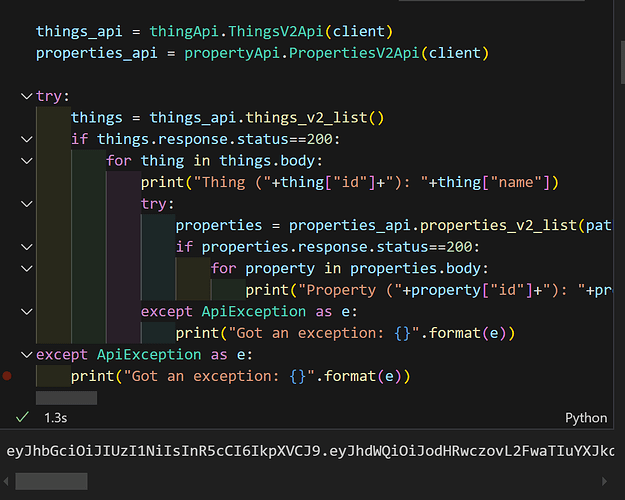This screenshot has width=625, height=500.
Task: Fold the inner 'except ApiException' block
Action: (x=26, y=311)
